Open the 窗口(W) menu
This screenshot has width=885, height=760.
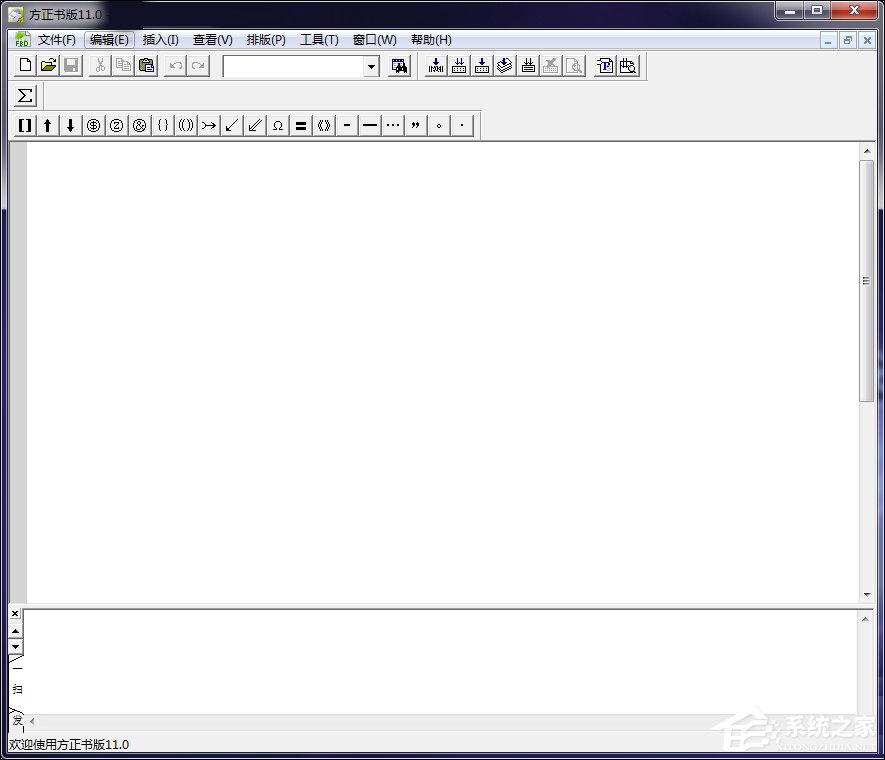click(375, 40)
